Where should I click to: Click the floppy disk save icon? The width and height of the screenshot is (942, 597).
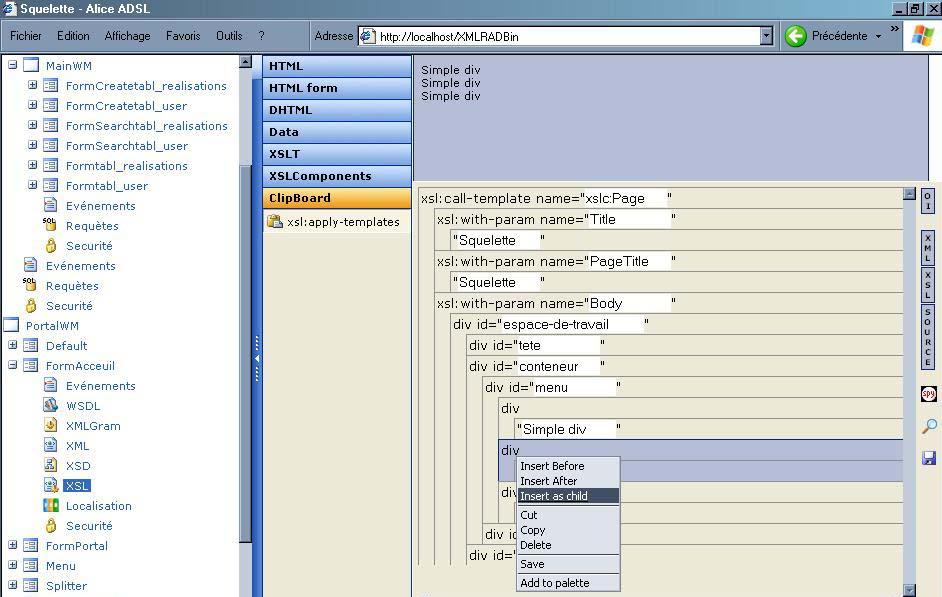(928, 457)
